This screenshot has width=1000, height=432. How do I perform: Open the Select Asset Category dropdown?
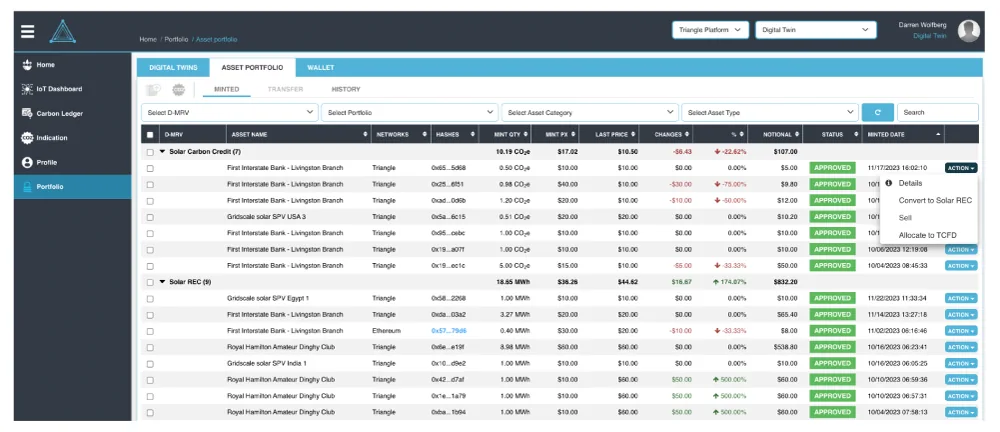(590, 112)
